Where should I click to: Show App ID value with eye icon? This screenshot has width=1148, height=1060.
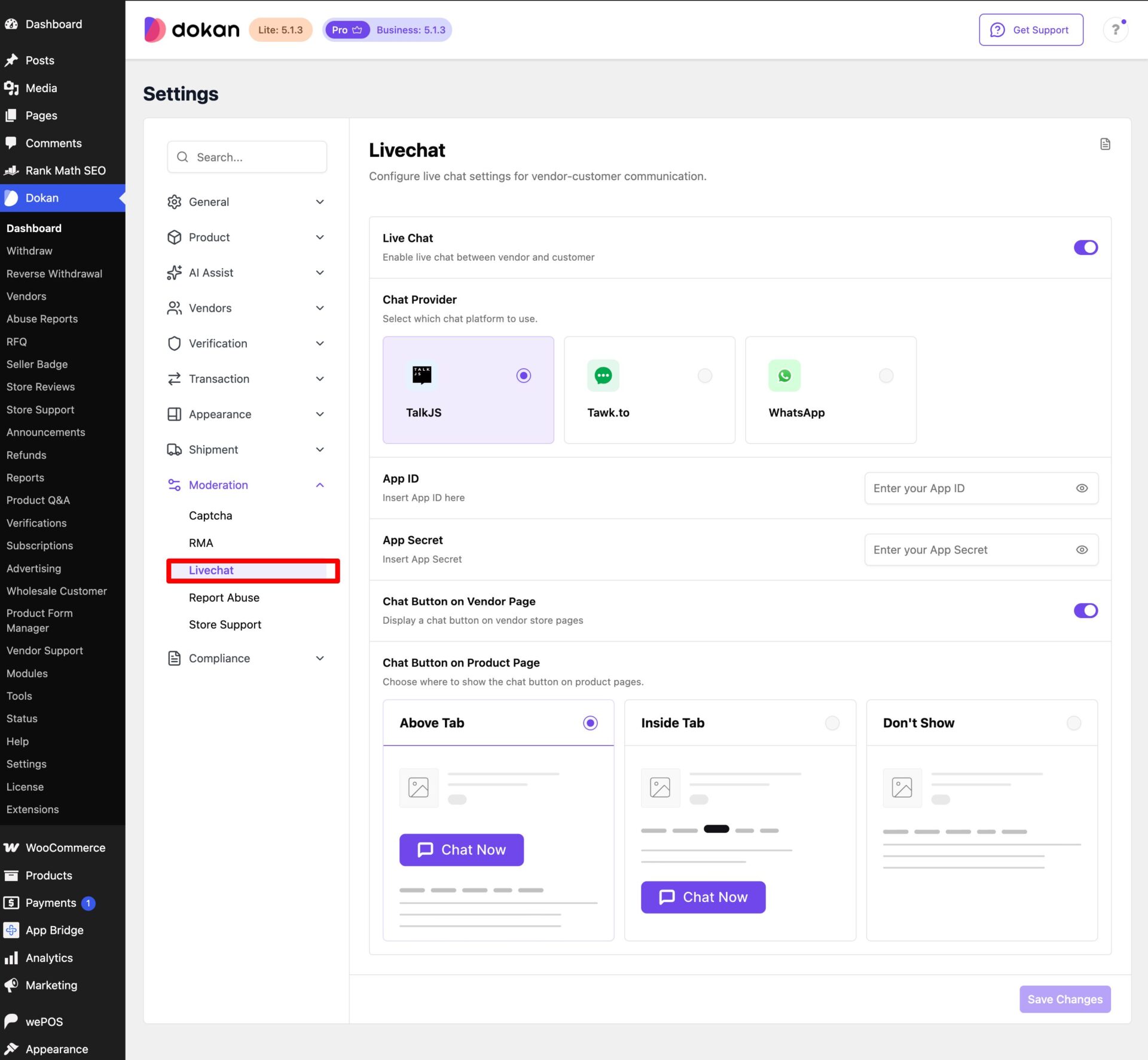(1082, 488)
